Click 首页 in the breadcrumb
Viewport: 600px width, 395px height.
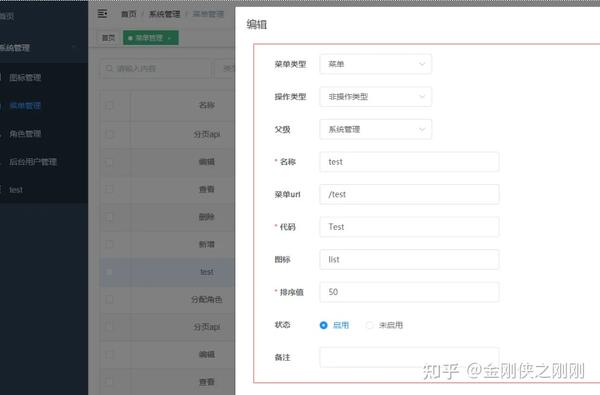(x=129, y=14)
